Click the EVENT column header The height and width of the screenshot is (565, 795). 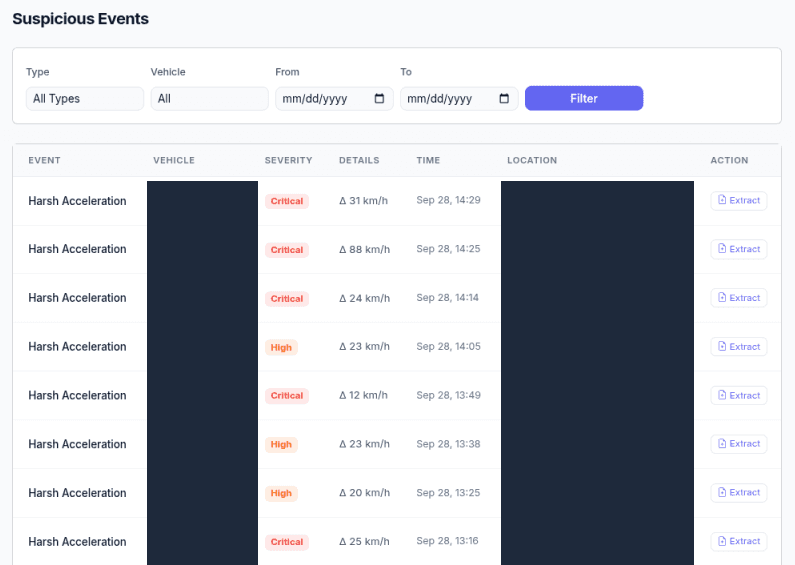click(44, 160)
